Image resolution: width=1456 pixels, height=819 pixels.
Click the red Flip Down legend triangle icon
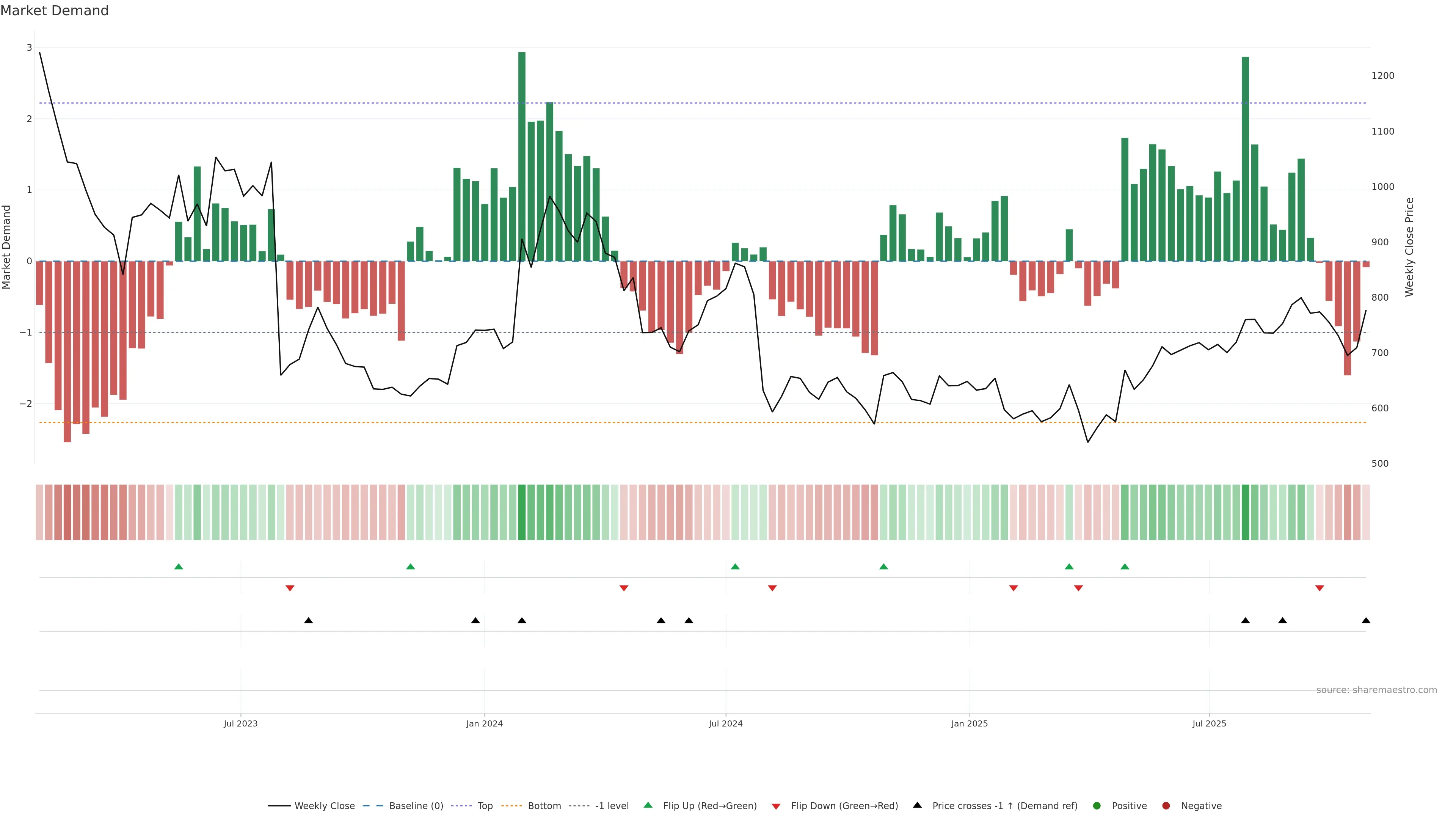(776, 806)
